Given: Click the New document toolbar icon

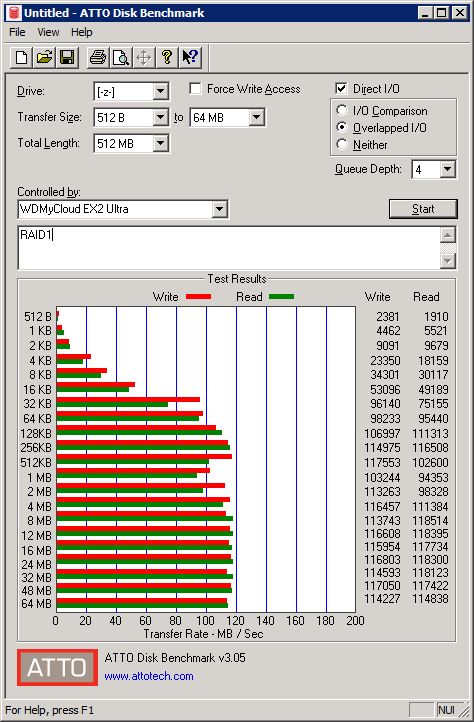Looking at the screenshot, I should tap(21, 58).
